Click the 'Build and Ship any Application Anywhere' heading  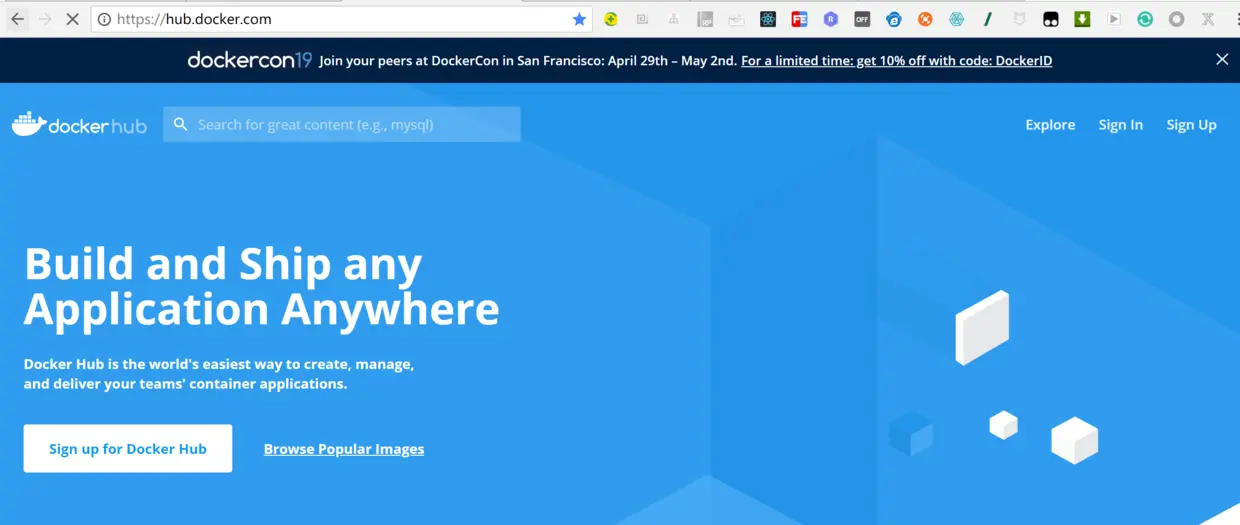pyautogui.click(x=262, y=287)
